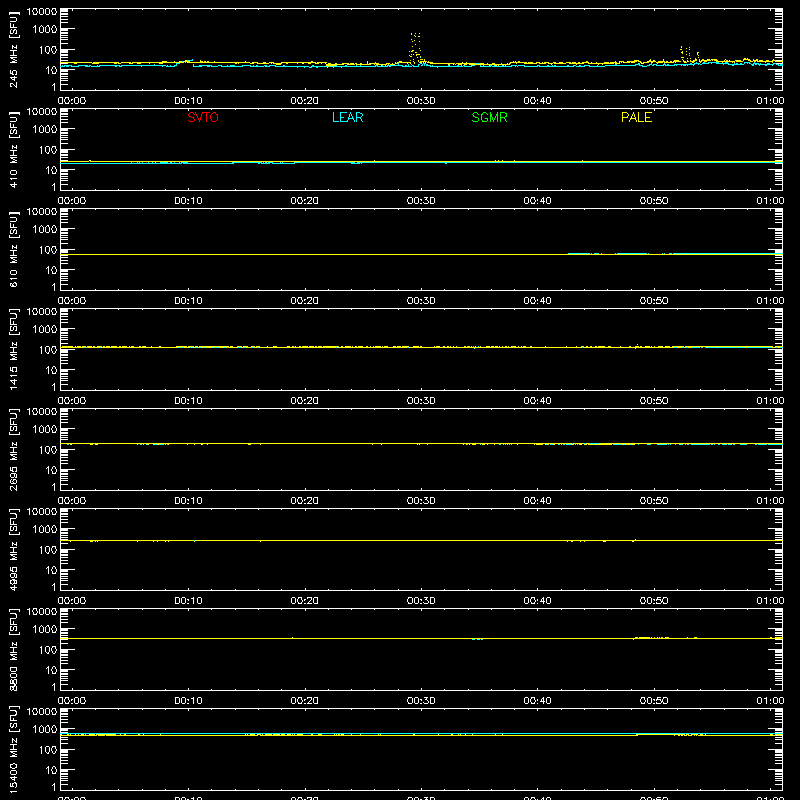The image size is (800, 800).
Task: Click the 00:30 time label below the 4995 MHz plot
Action: [421, 601]
